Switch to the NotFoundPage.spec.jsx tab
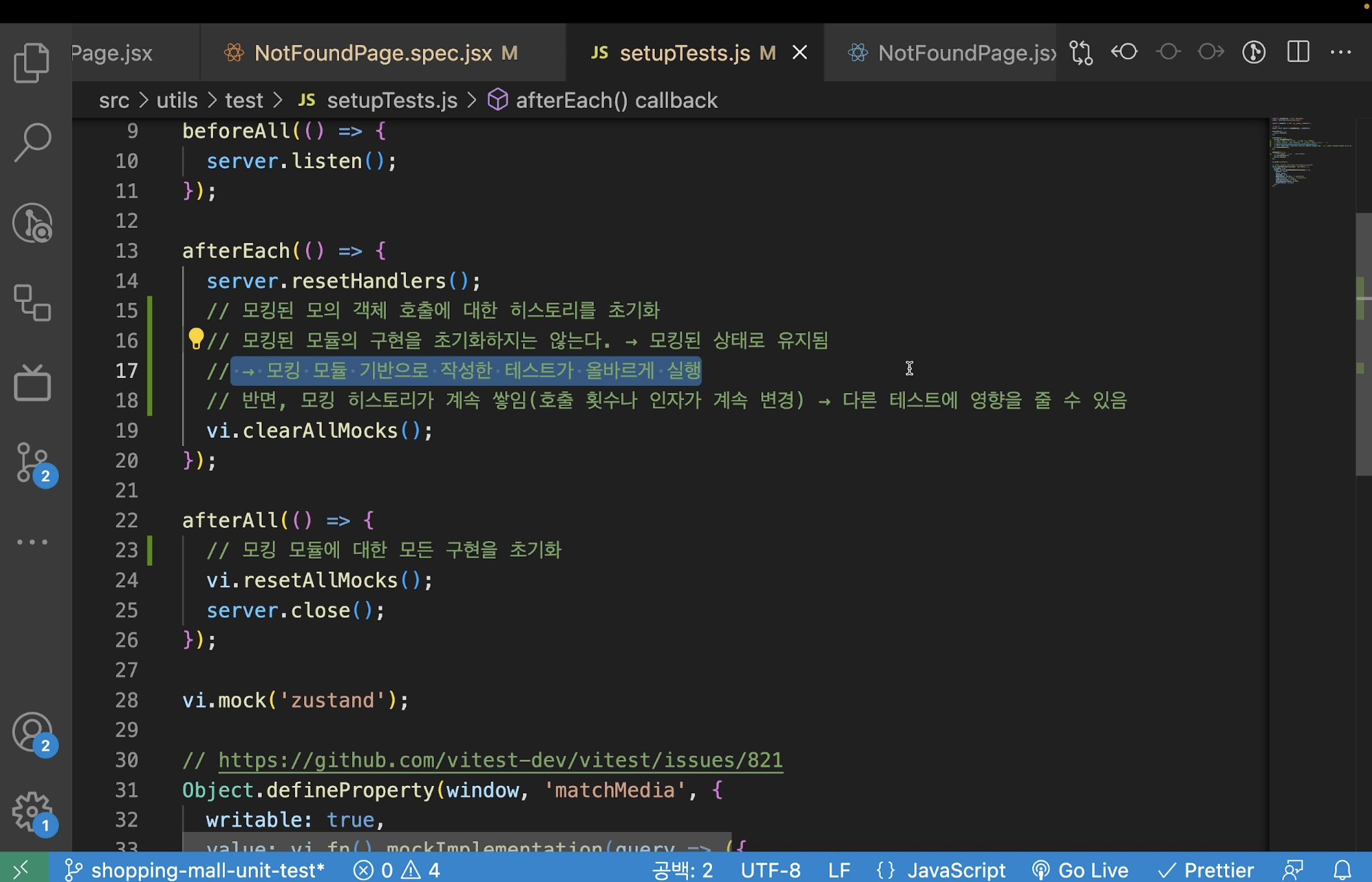 pos(383,53)
